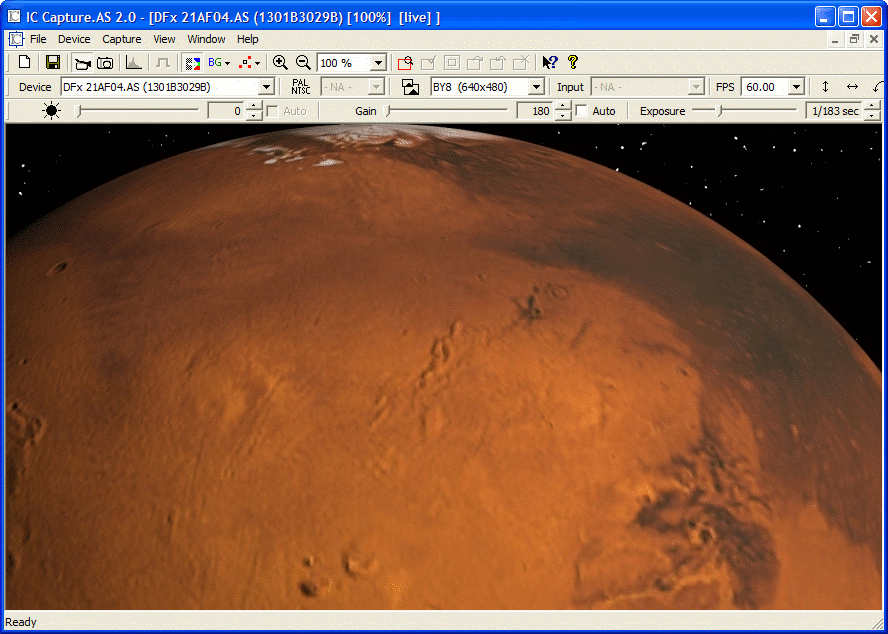Click the yellow question mark help icon
The height and width of the screenshot is (634, 888).
tap(573, 63)
